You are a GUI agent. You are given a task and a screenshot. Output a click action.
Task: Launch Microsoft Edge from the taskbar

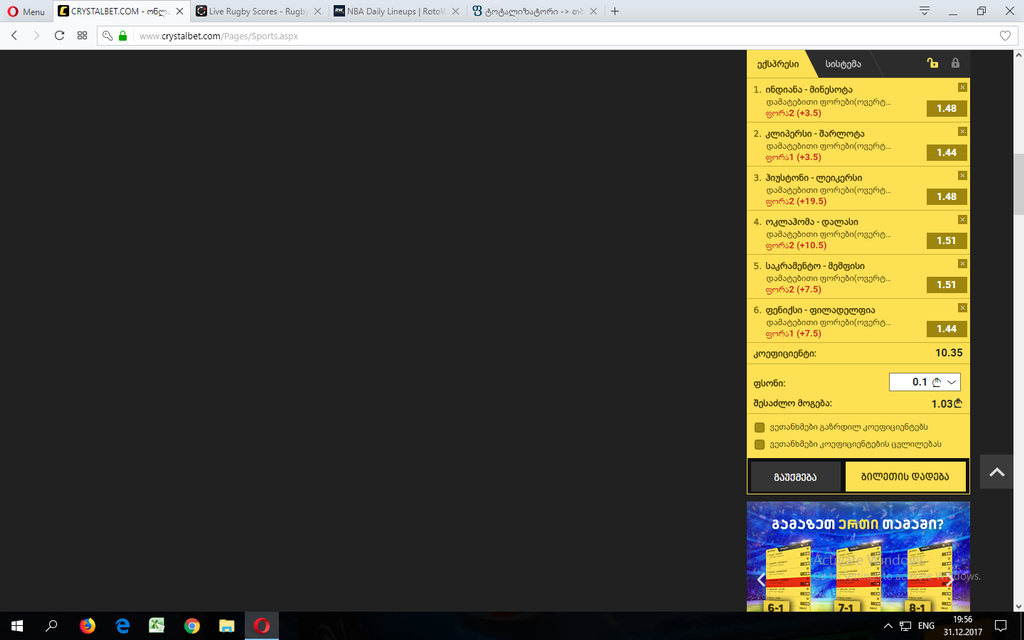pos(122,626)
